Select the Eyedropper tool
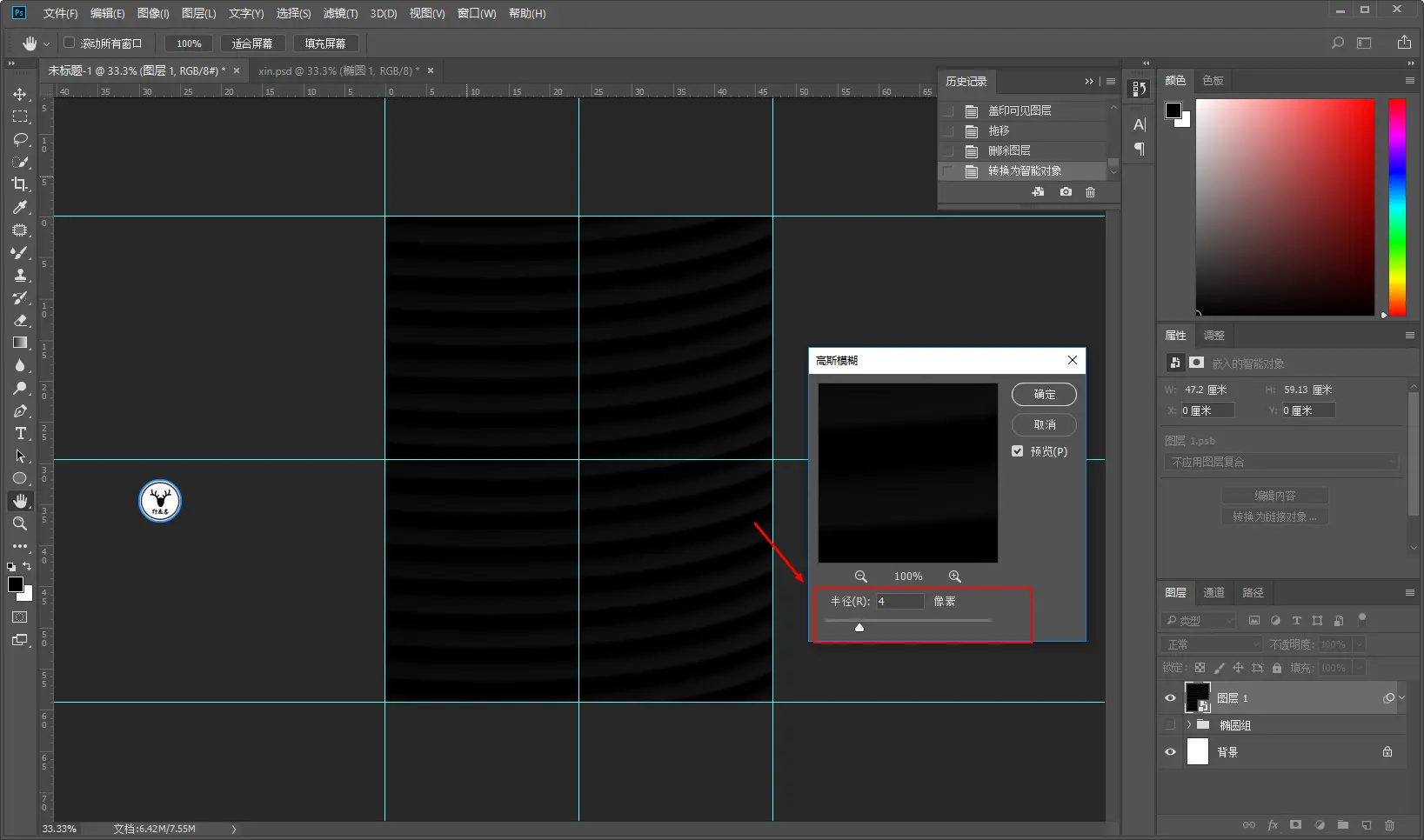 click(20, 207)
